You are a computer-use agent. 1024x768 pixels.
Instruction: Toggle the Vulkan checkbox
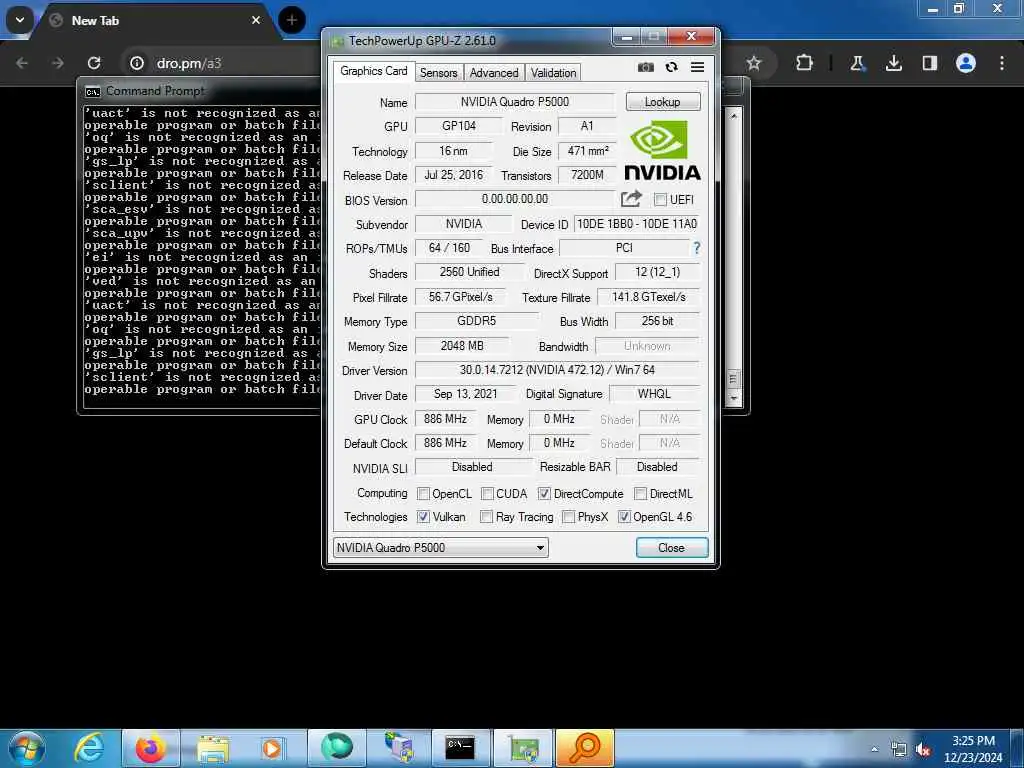point(423,517)
